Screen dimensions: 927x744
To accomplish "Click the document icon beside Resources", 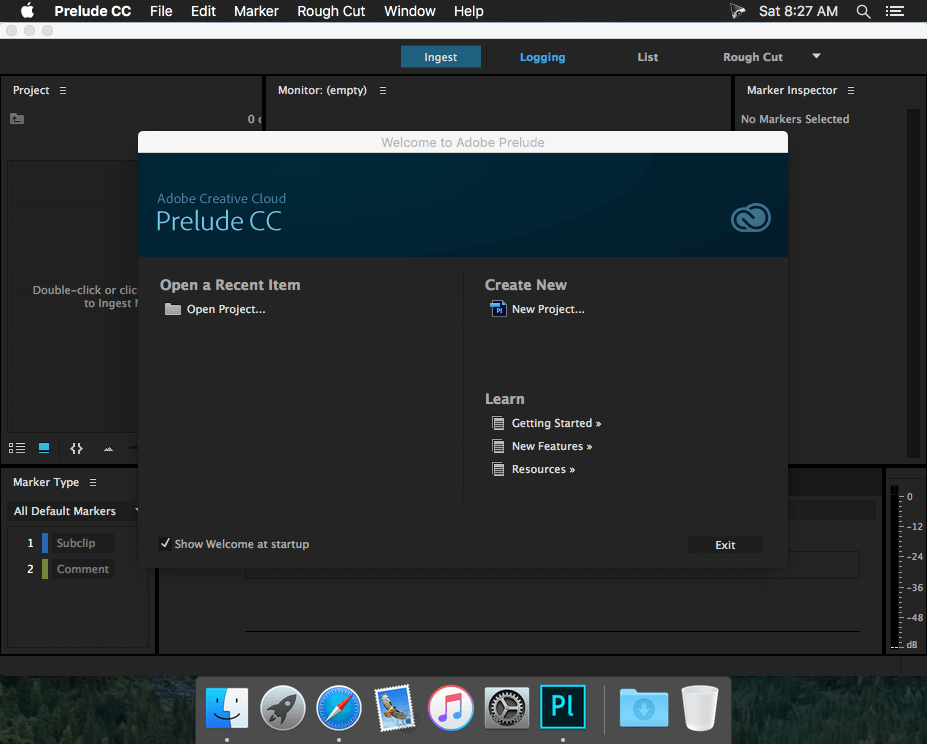I will (498, 469).
